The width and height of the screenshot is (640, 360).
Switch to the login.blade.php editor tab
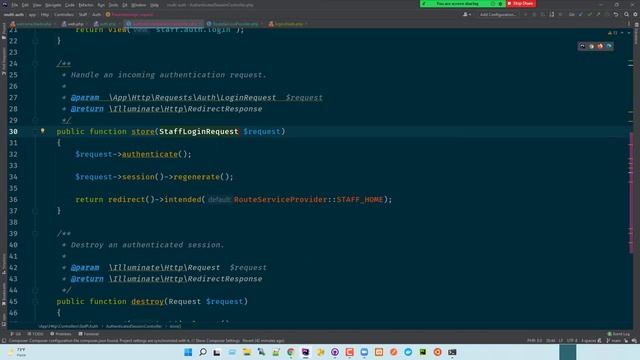(x=288, y=24)
